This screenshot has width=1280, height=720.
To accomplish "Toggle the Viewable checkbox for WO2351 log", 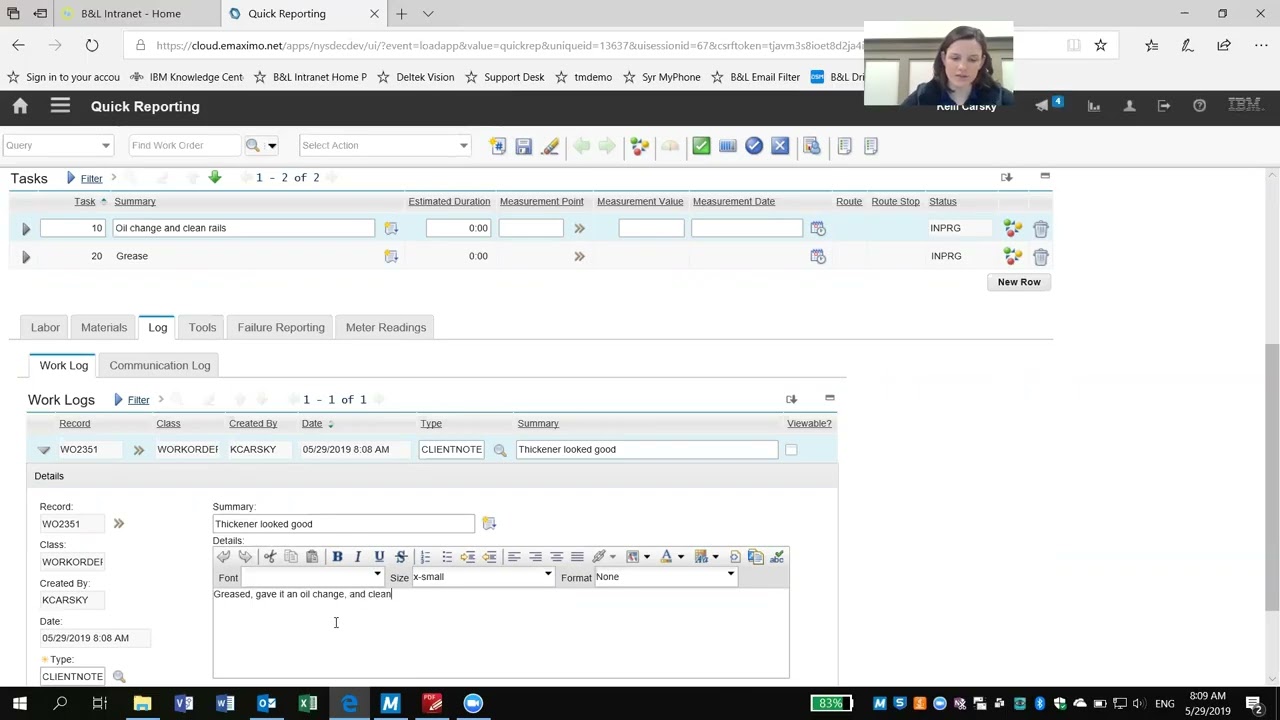I will [x=791, y=450].
